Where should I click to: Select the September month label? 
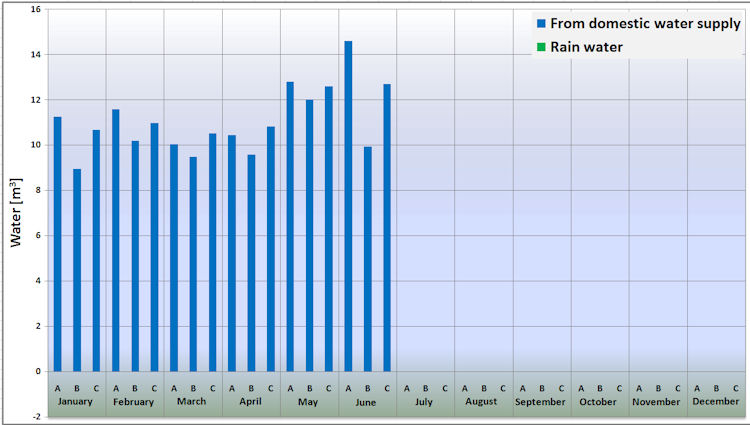click(540, 402)
